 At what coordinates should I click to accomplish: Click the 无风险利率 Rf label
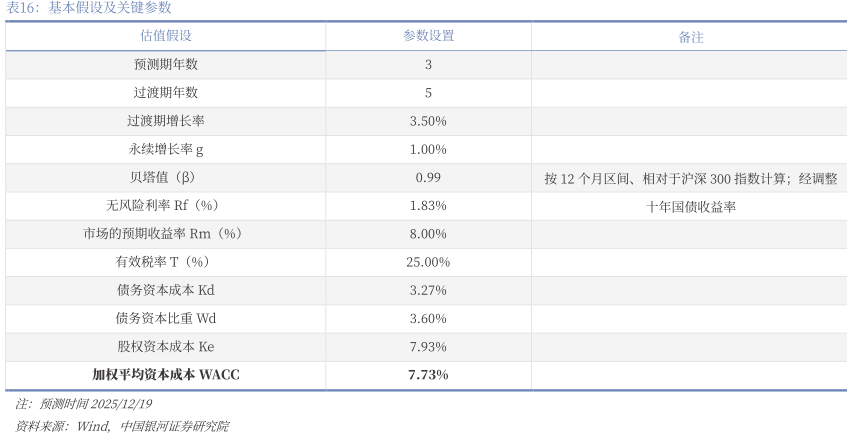pyautogui.click(x=165, y=205)
